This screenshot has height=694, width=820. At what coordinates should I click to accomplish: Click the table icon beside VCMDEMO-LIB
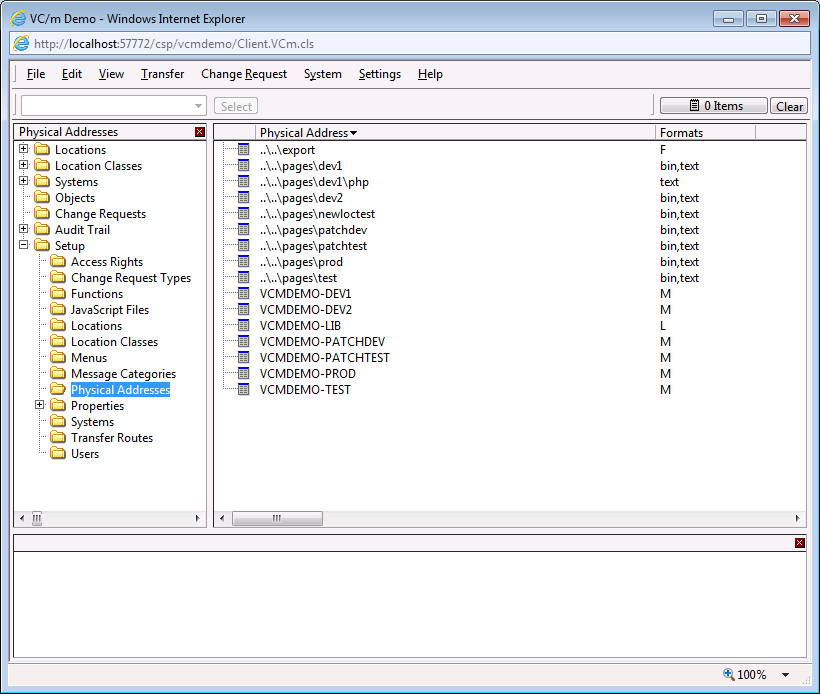pos(243,326)
